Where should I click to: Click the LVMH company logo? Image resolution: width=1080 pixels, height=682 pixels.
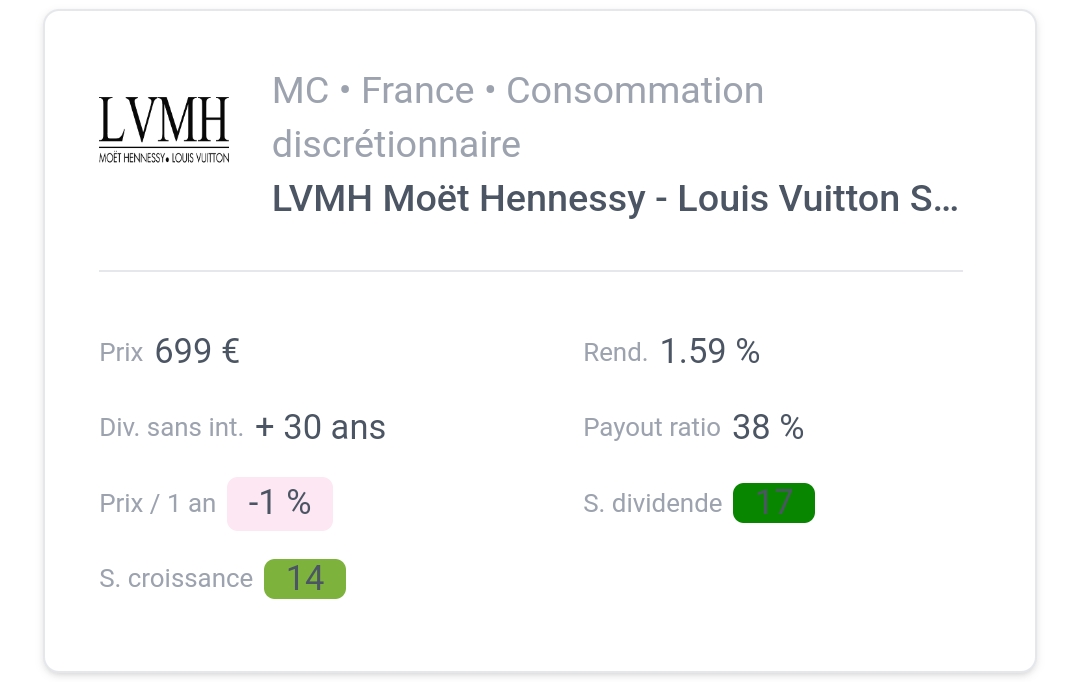(164, 130)
